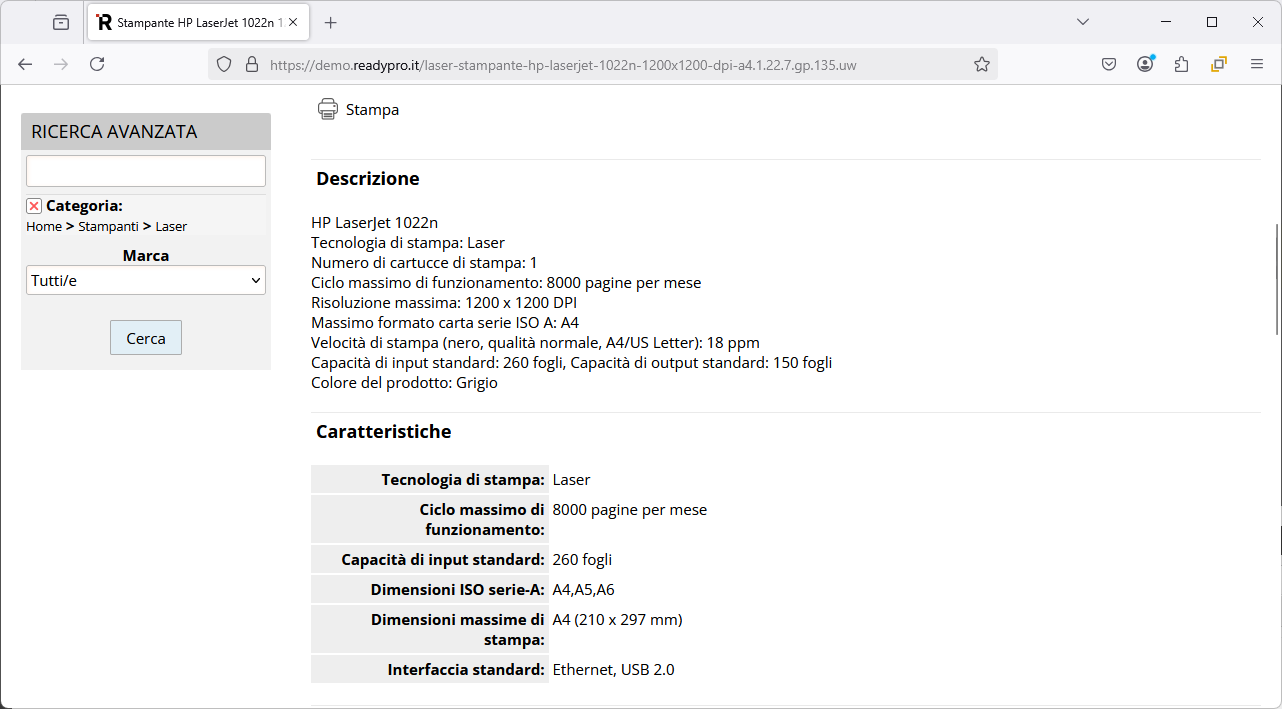
Task: Open the Extensions puzzle icon
Action: (1182, 64)
